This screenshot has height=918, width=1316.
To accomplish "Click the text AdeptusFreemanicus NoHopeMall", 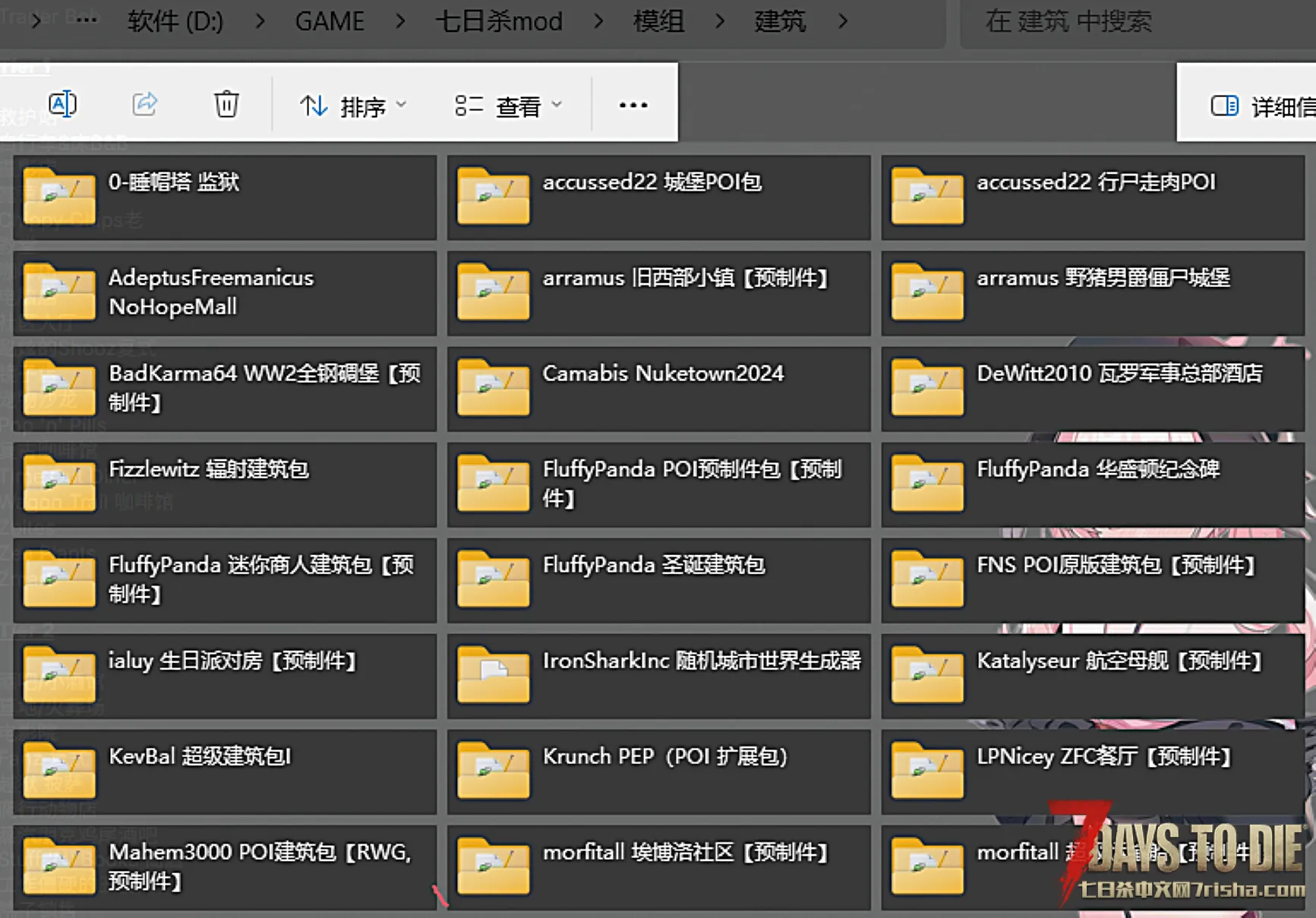I will point(211,292).
